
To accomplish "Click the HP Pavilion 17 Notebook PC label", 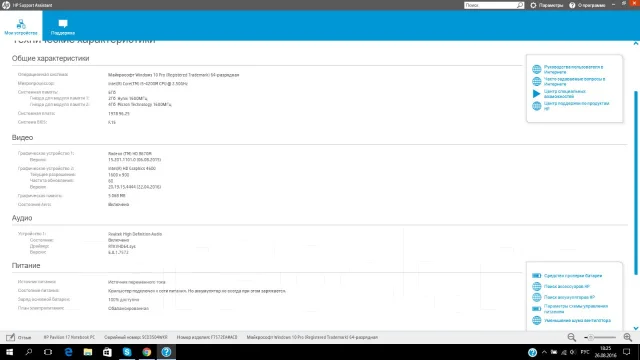I will click(x=69, y=337).
